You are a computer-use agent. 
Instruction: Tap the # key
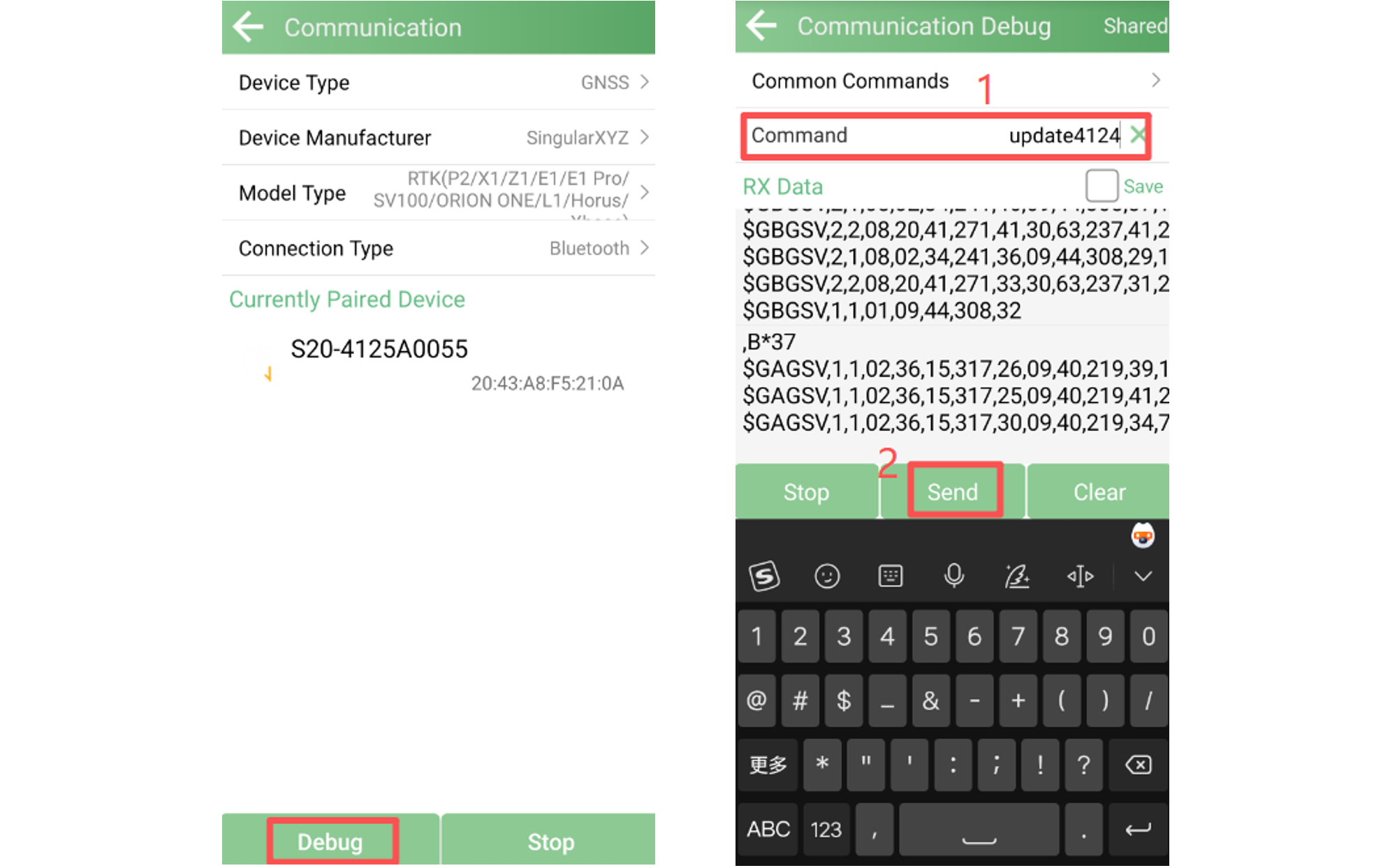800,700
